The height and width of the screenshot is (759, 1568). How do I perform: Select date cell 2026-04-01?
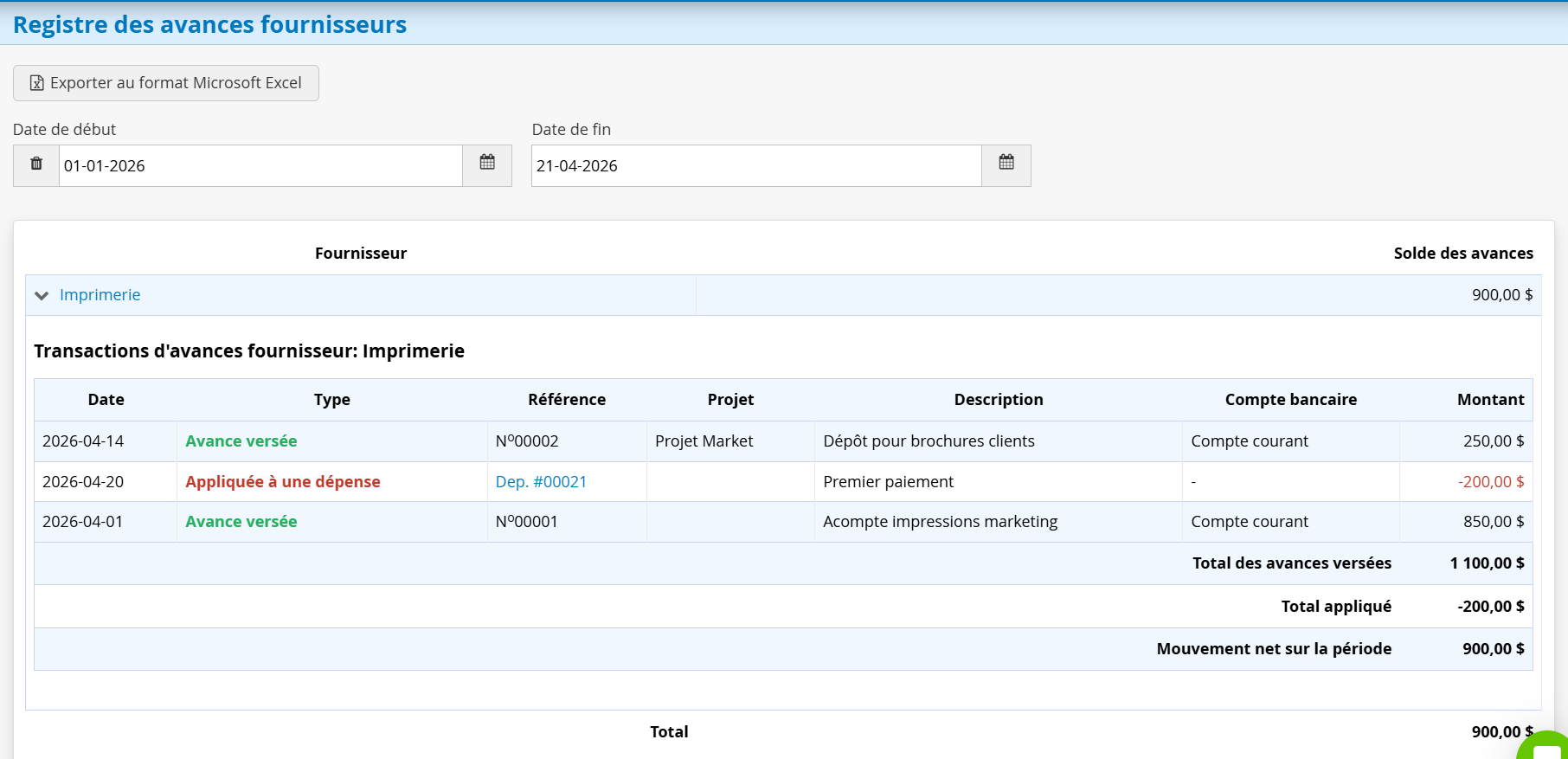83,522
